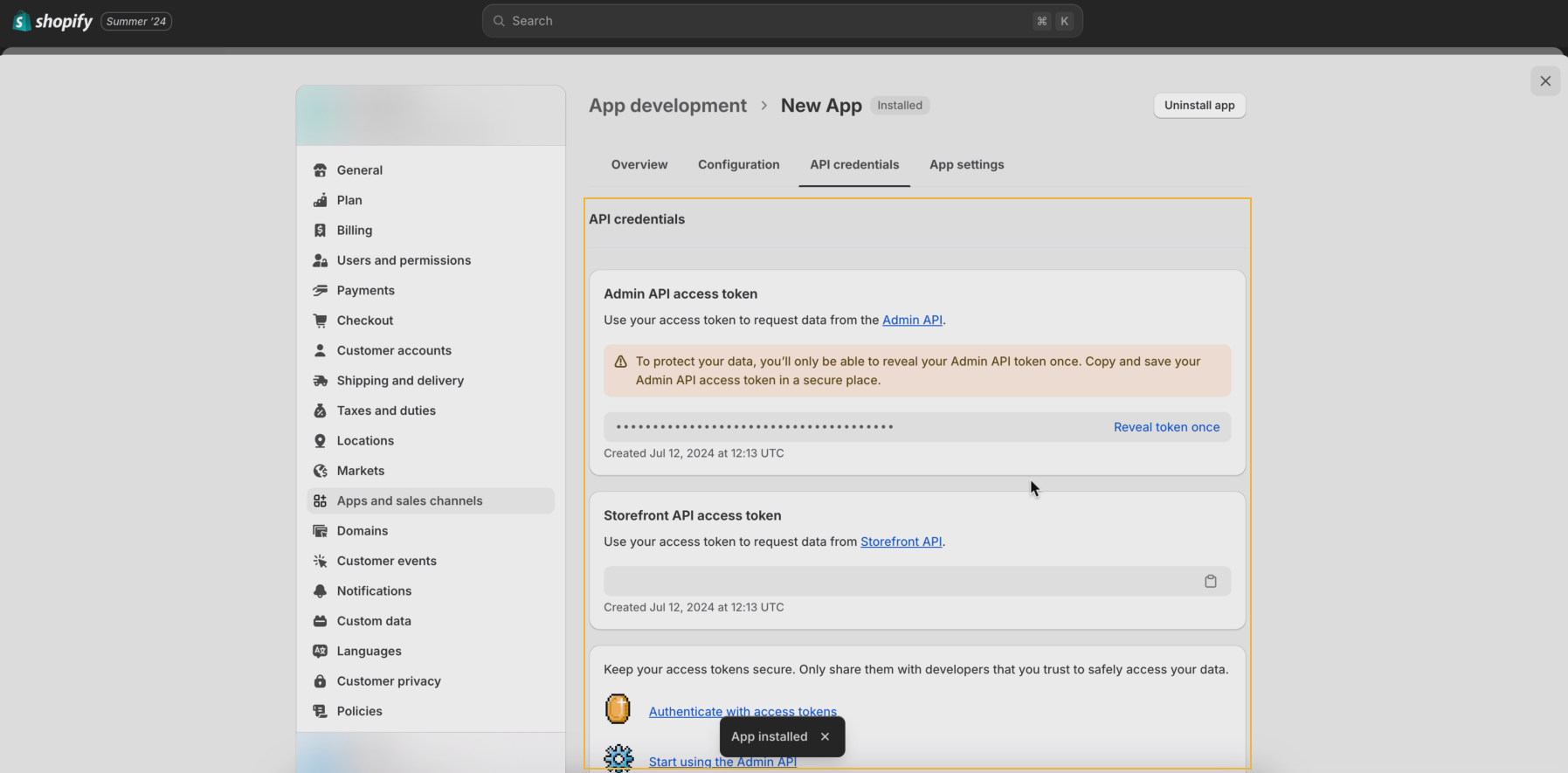Open General settings label

pyautogui.click(x=360, y=170)
